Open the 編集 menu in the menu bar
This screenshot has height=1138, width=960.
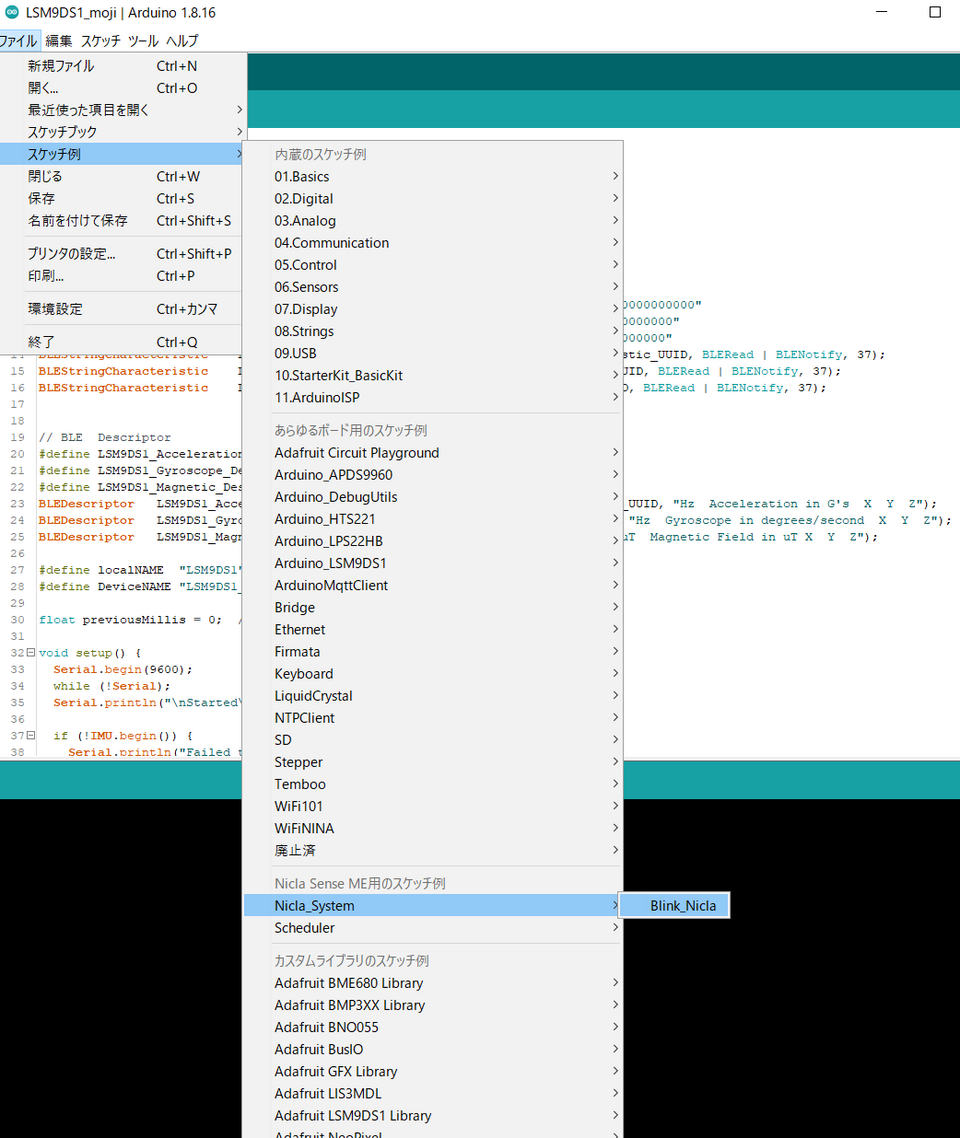[59, 41]
